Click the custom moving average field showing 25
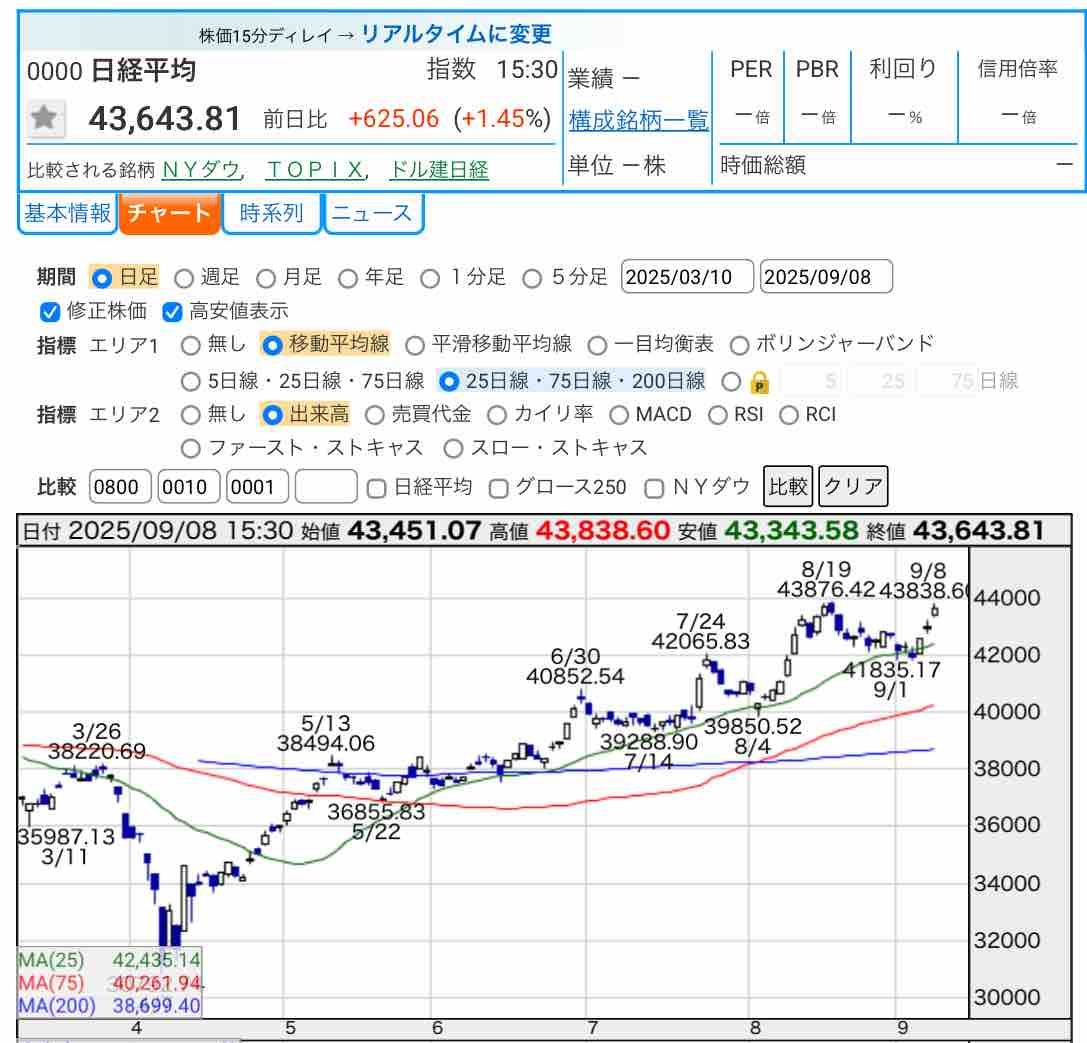 pyautogui.click(x=879, y=381)
